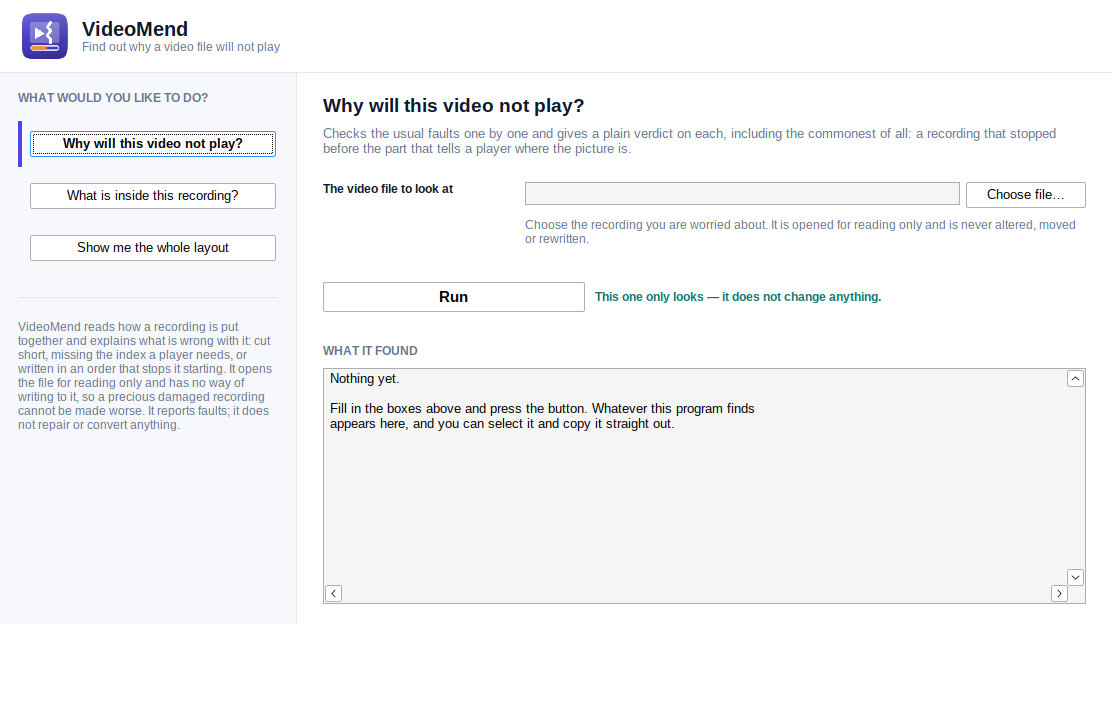This screenshot has width=1112, height=726.
Task: Start the check with the Run button
Action: point(454,297)
